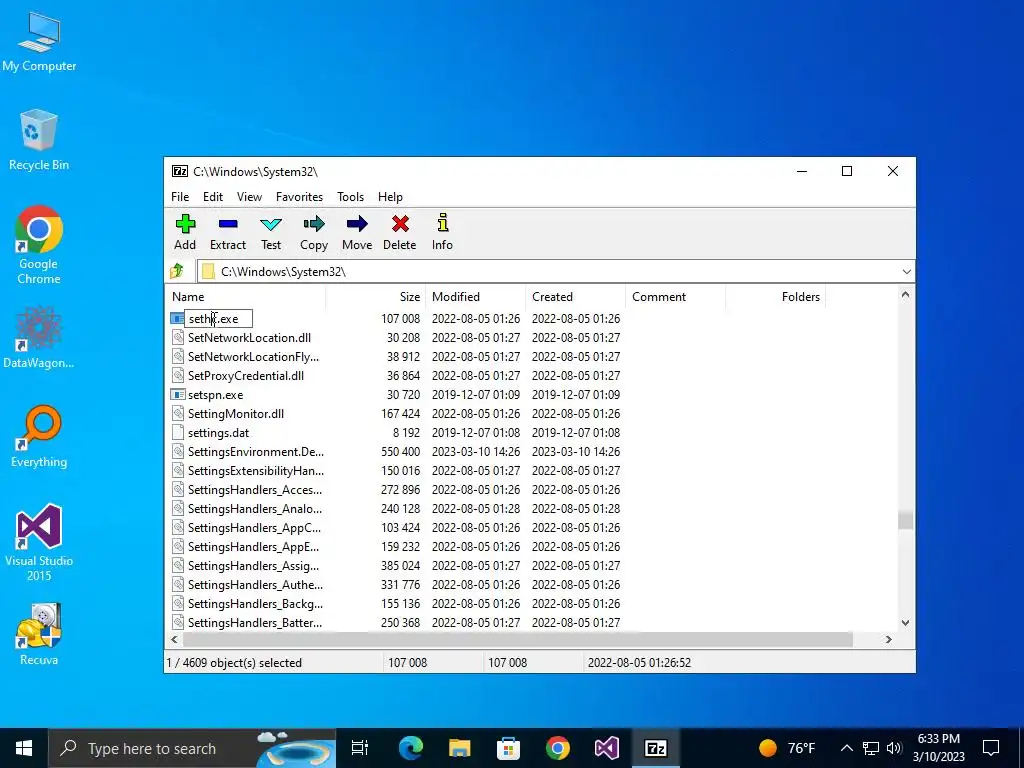Click the Type here to search box

pos(193,748)
